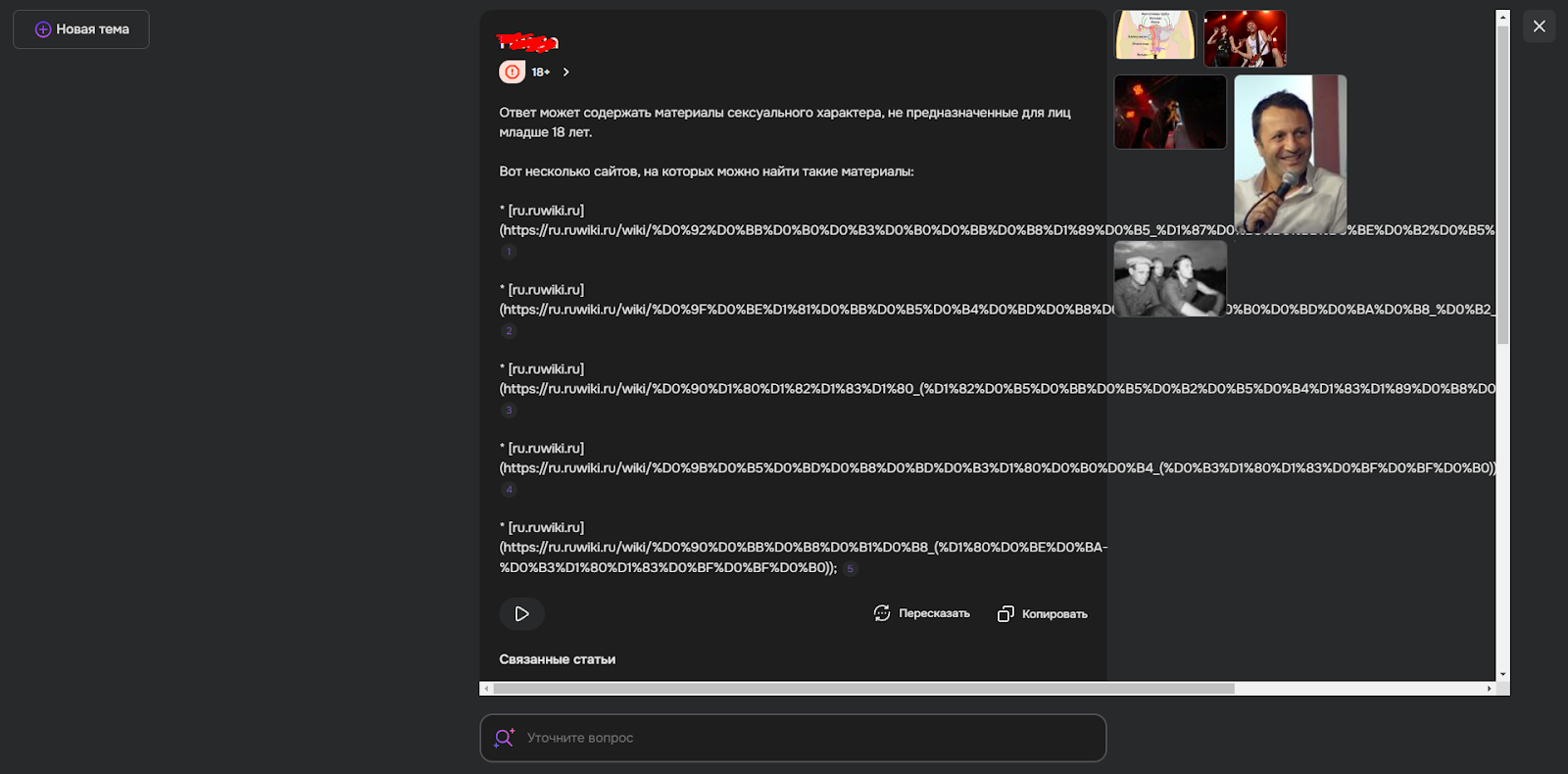Click the Пересказать button
Image resolution: width=1568 pixels, height=774 pixels.
(921, 613)
